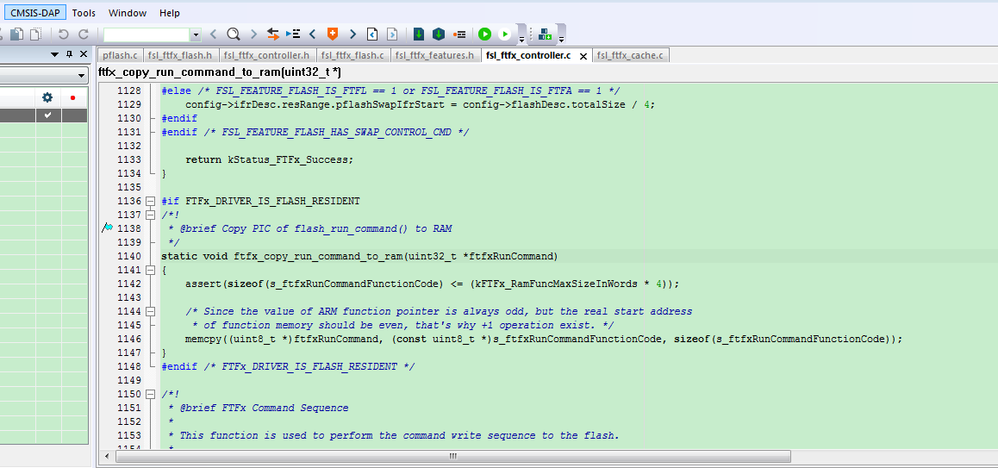
Task: Click Download and Debug green play button
Action: 485,34
